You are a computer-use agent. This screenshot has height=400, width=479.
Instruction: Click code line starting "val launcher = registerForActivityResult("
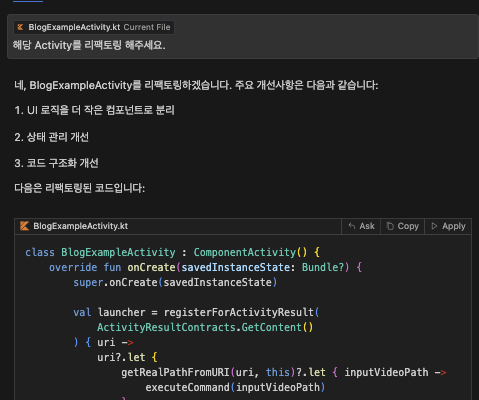196,312
